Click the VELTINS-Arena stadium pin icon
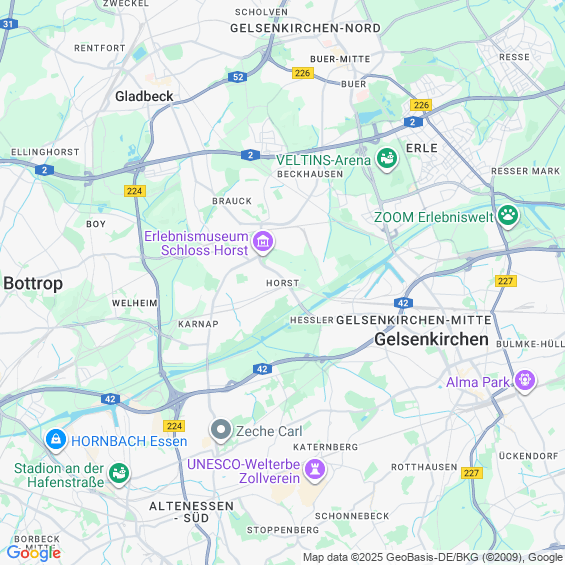Viewport: 565px width, 565px height. click(387, 159)
